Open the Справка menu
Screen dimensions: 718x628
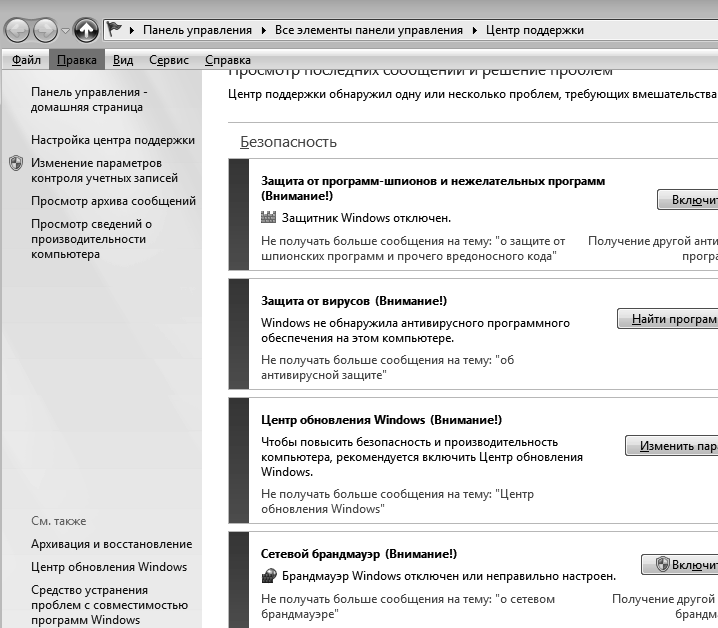click(228, 60)
